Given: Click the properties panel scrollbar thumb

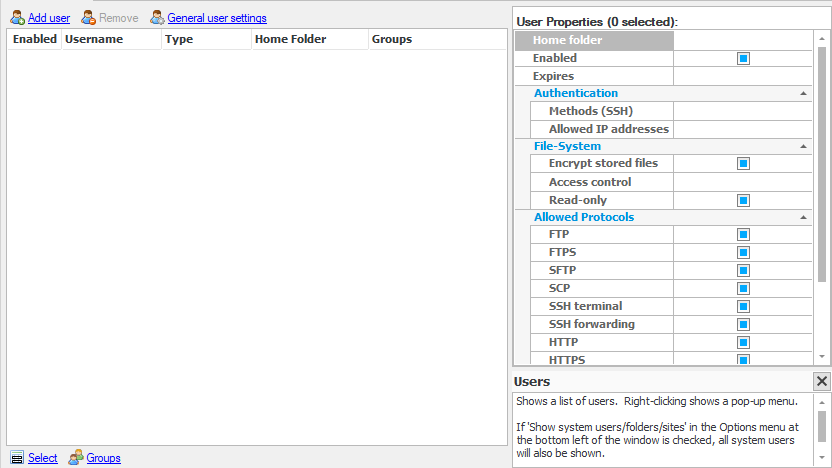Looking at the screenshot, I should coord(822,164).
